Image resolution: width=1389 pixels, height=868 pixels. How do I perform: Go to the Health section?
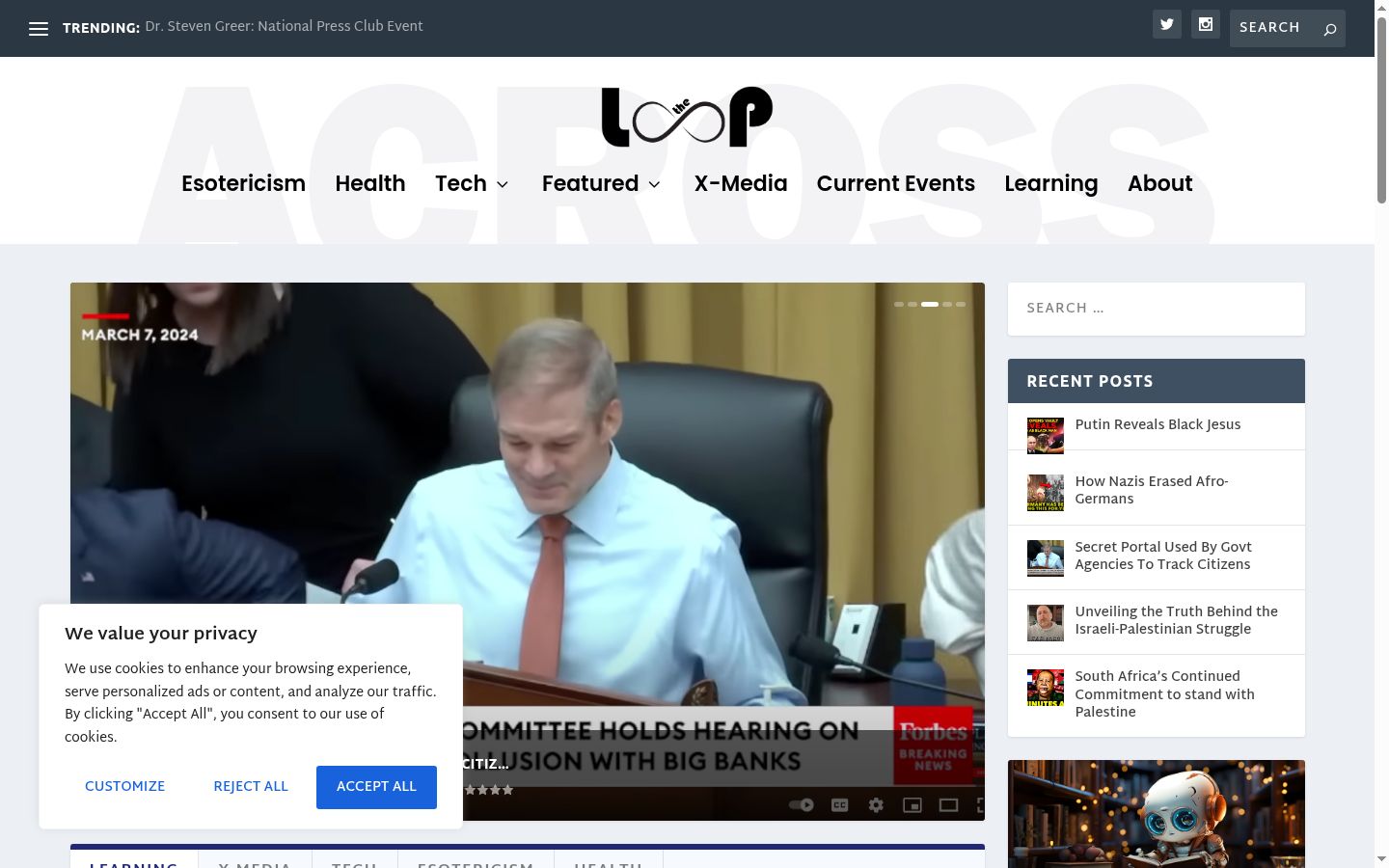[x=370, y=183]
